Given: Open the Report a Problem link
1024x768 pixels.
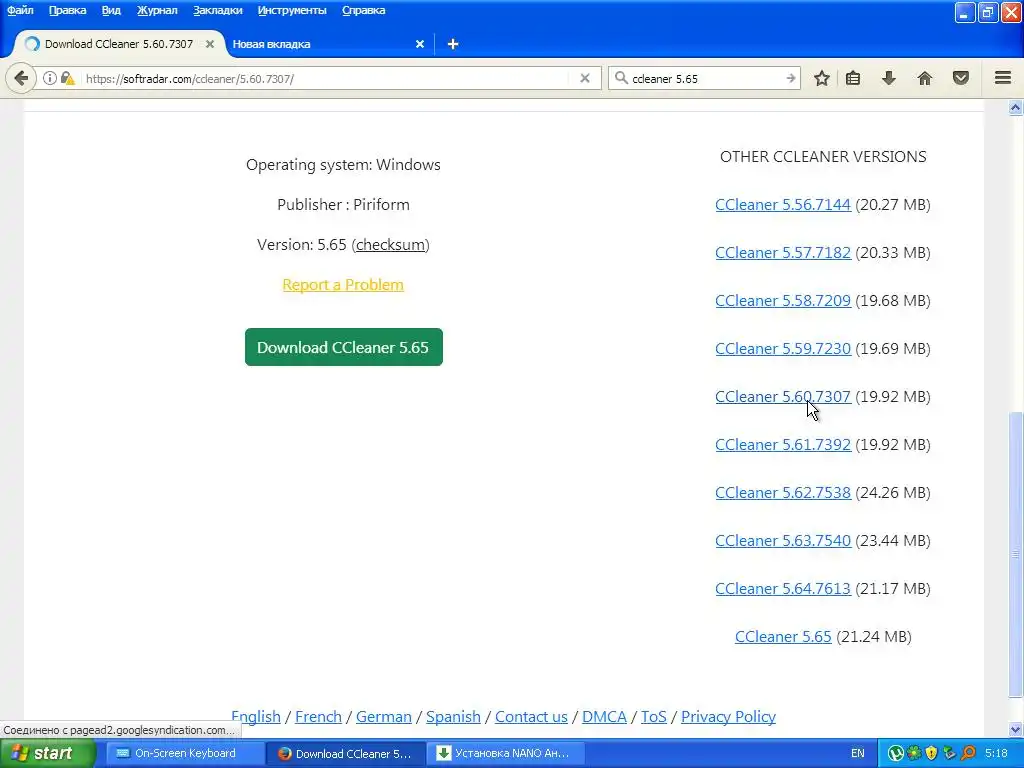Looking at the screenshot, I should [343, 285].
